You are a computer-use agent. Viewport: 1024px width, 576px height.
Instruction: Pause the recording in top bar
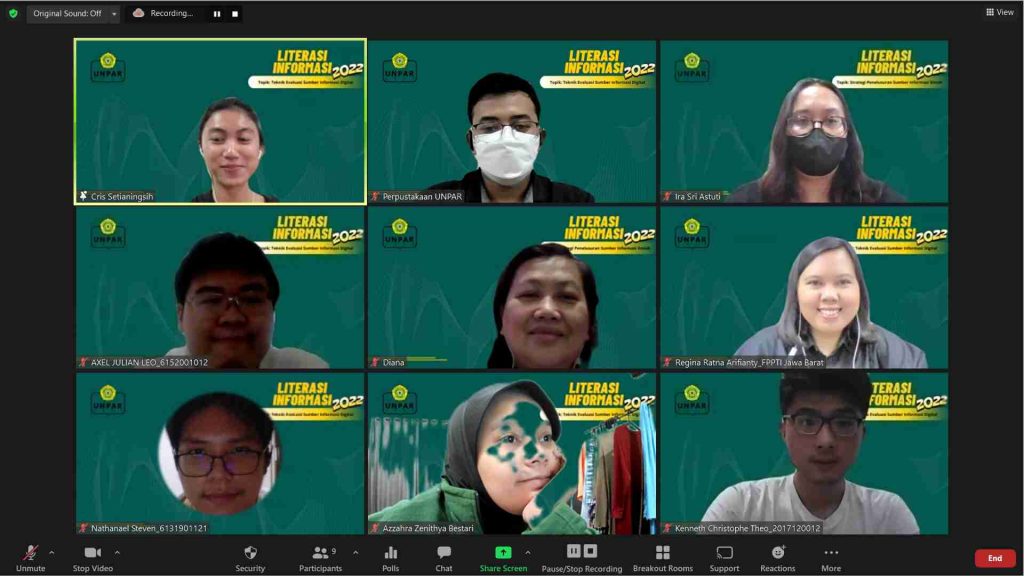tap(217, 14)
